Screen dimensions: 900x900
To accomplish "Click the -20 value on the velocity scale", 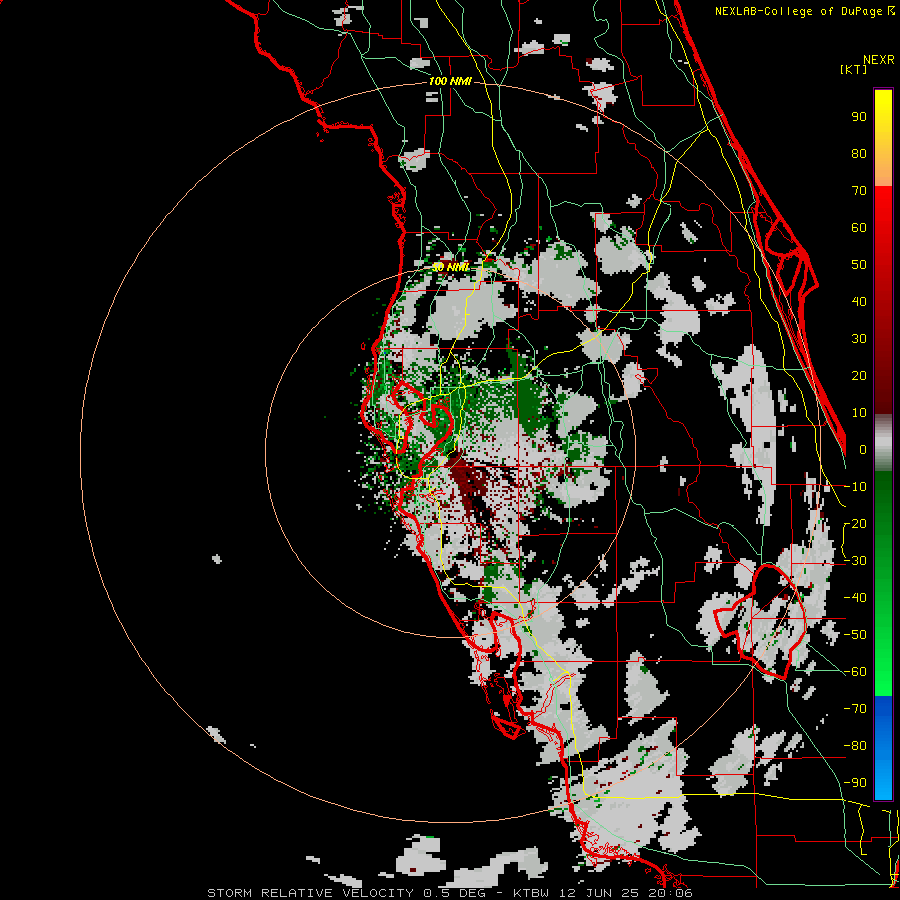I will (855, 524).
